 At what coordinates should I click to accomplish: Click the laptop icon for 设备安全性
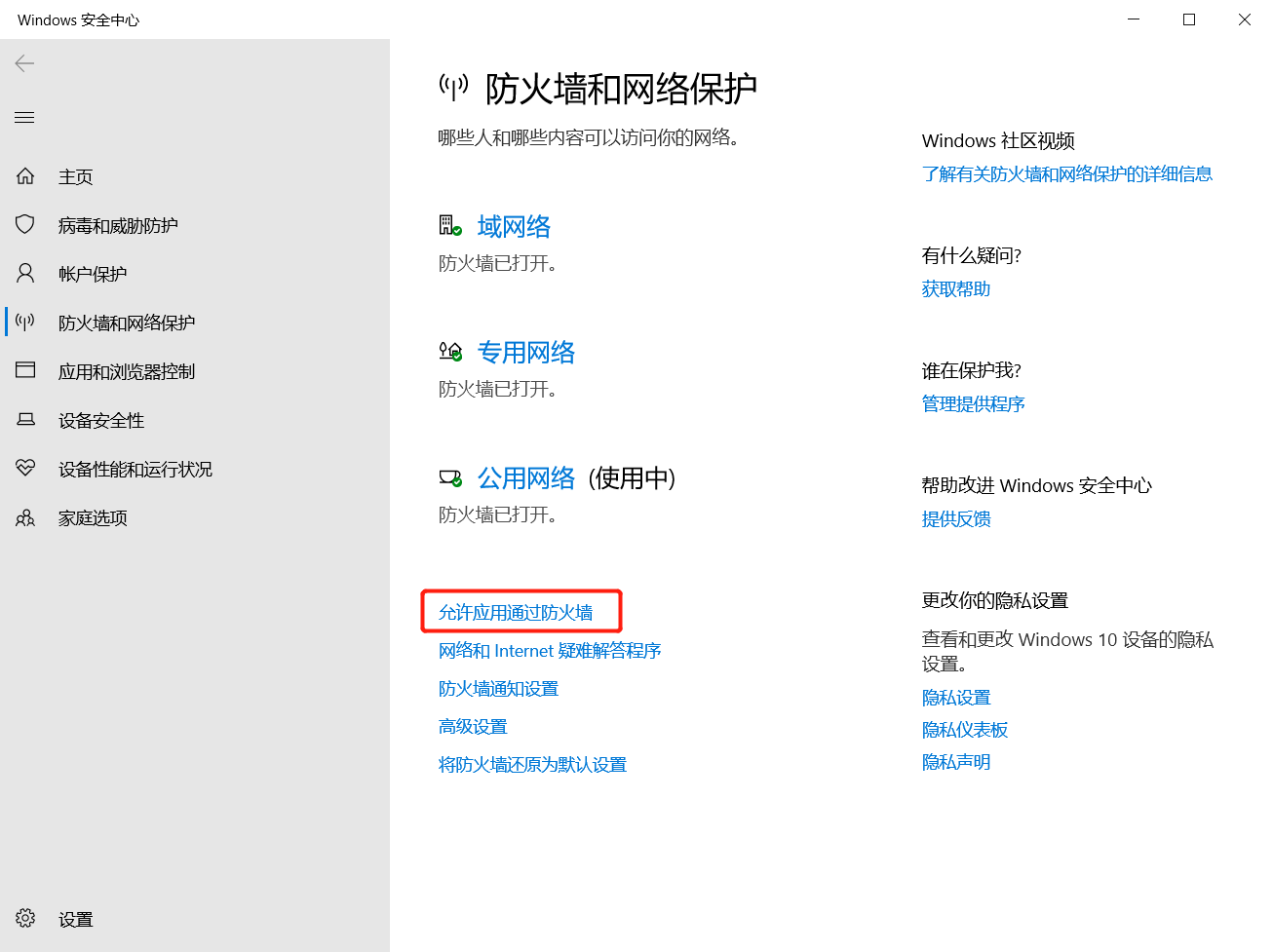point(25,419)
